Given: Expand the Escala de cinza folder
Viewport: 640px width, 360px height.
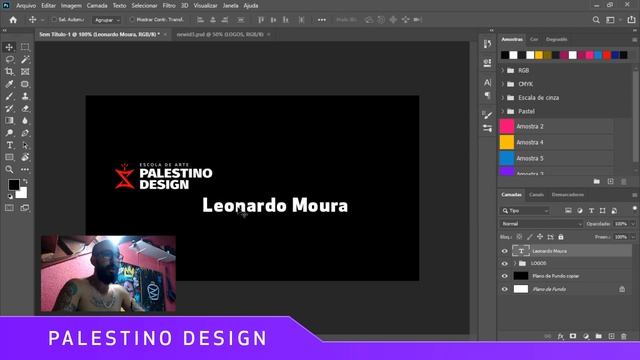Looking at the screenshot, I should pos(503,98).
